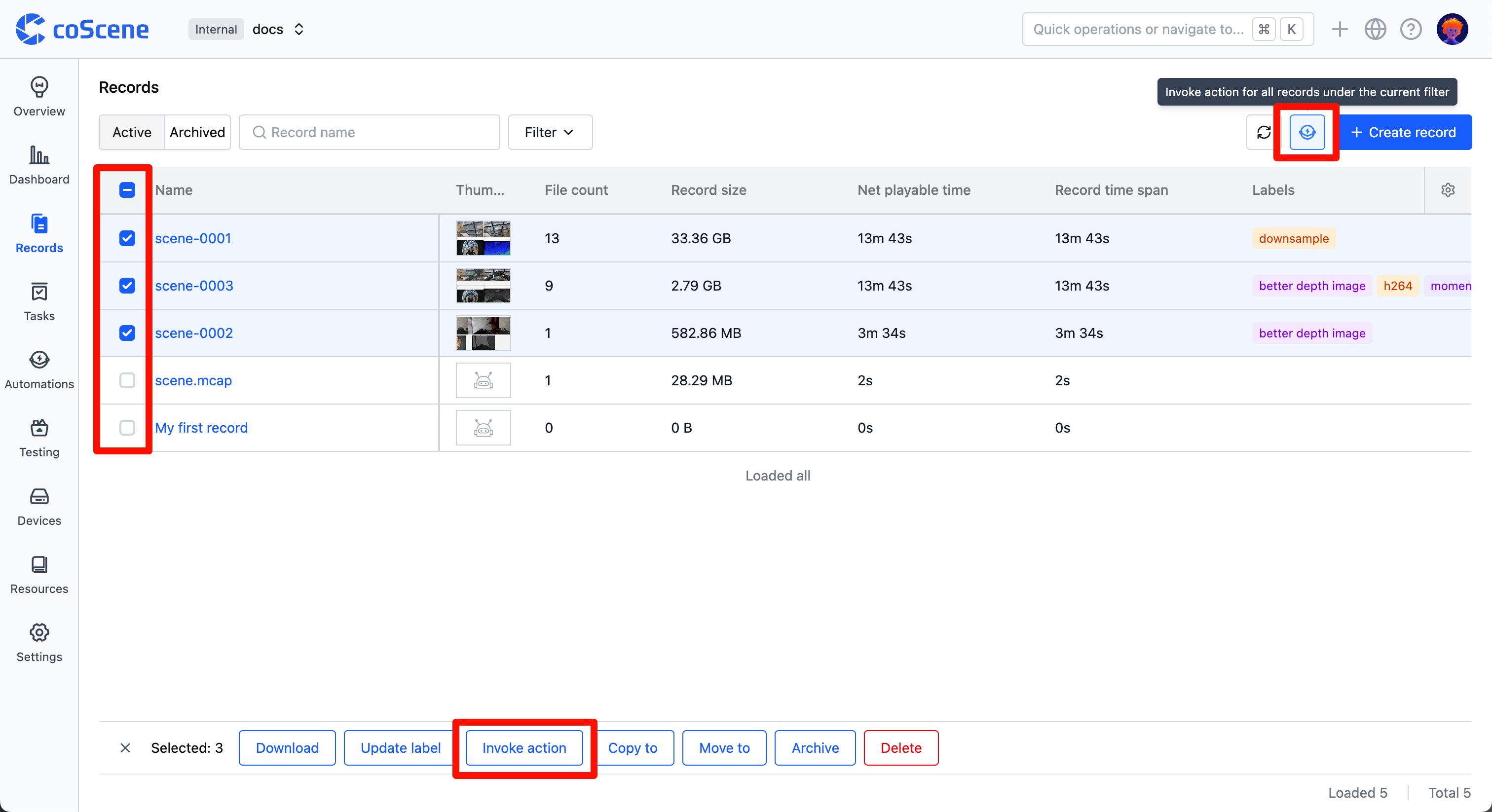Invoke action for all filtered records icon

pyautogui.click(x=1306, y=132)
